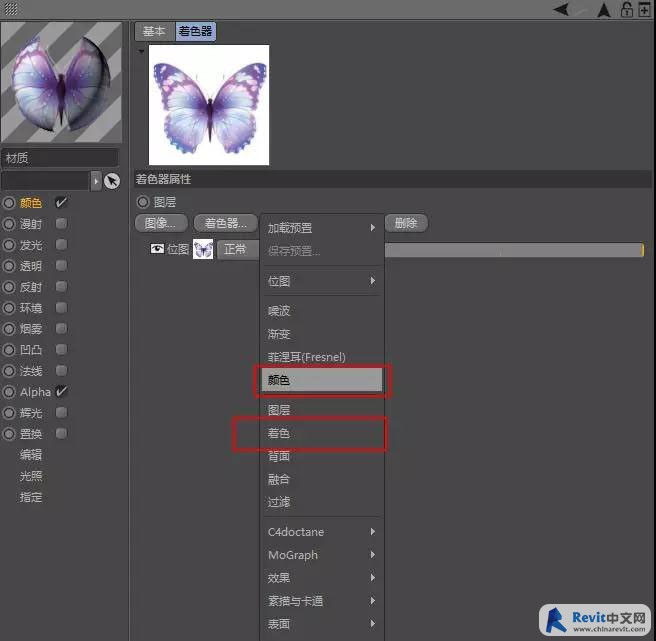Click the material name input field
Image resolution: width=656 pixels, height=641 pixels.
click(x=59, y=158)
